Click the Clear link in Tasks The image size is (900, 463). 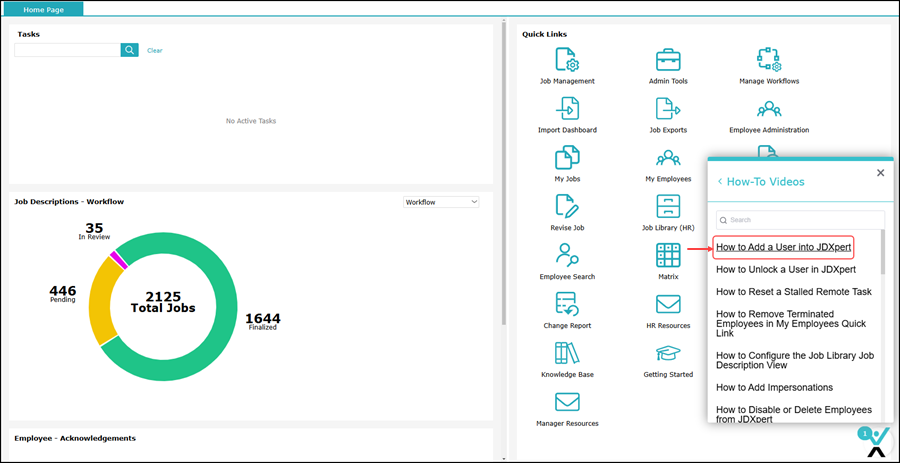[x=154, y=50]
